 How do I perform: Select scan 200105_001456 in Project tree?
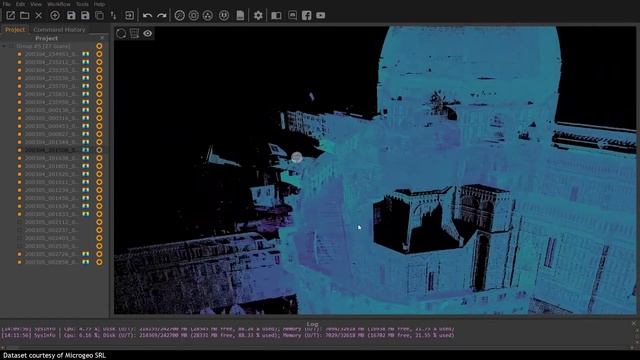[51, 198]
